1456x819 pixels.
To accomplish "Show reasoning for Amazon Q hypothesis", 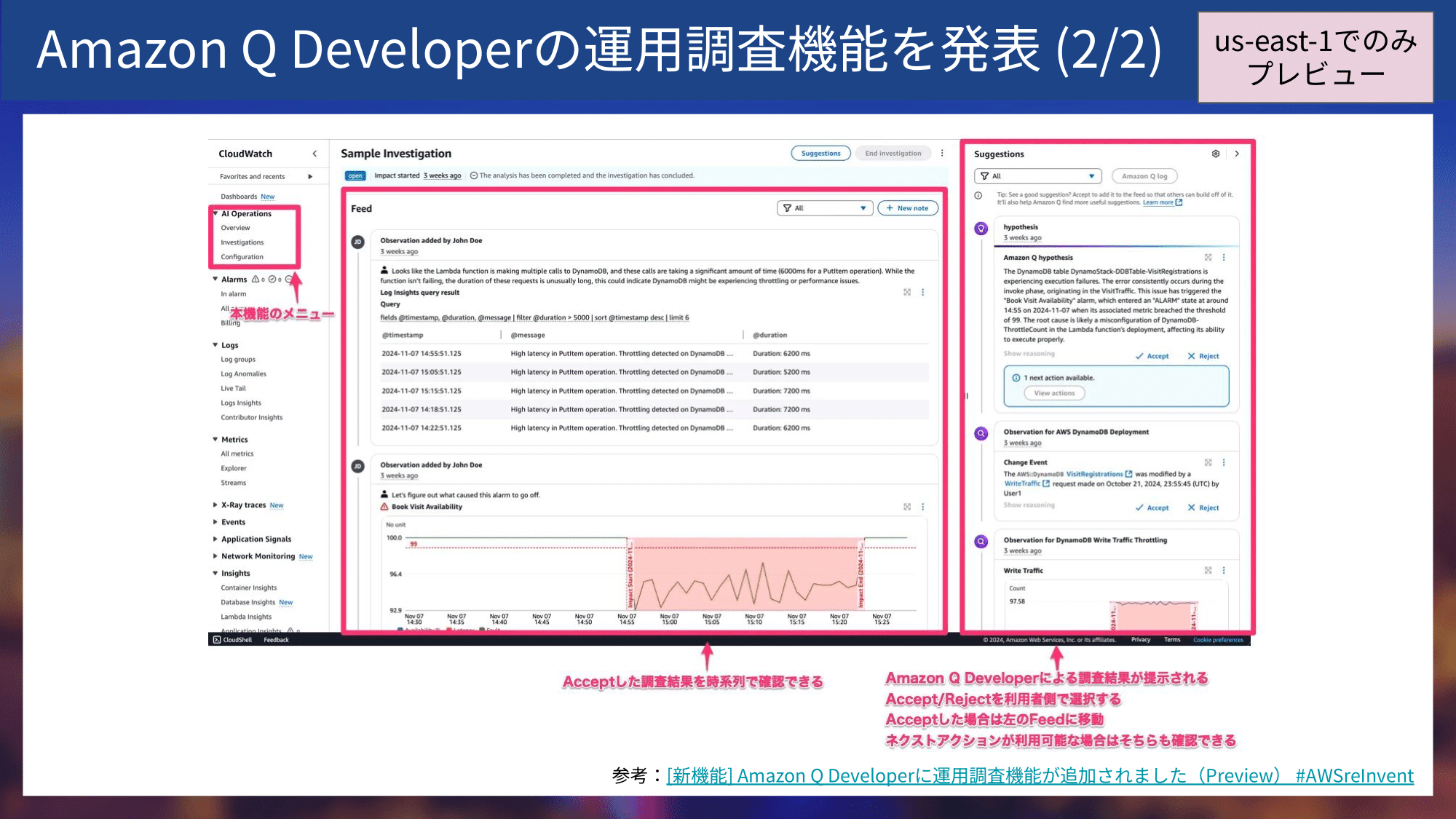I will (x=1029, y=354).
